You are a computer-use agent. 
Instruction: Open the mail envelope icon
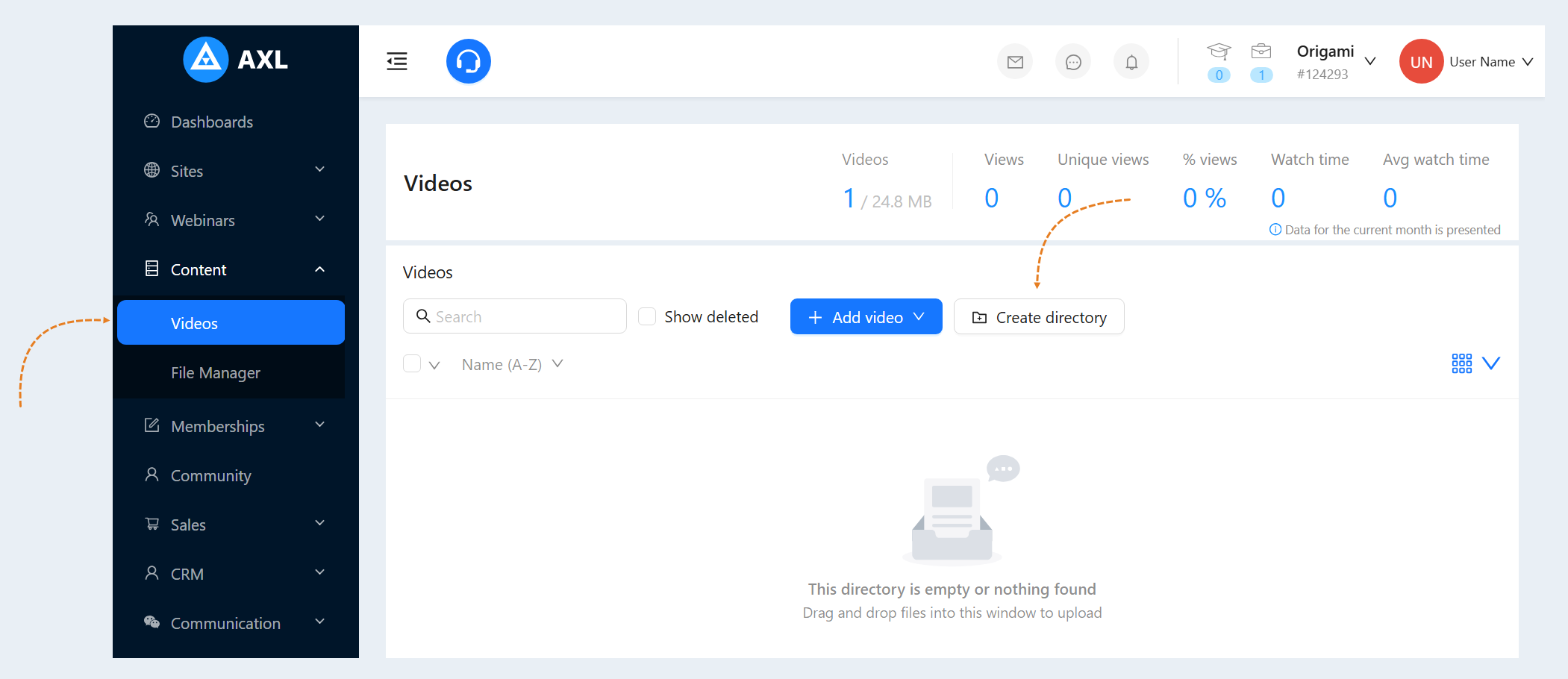tap(1015, 62)
